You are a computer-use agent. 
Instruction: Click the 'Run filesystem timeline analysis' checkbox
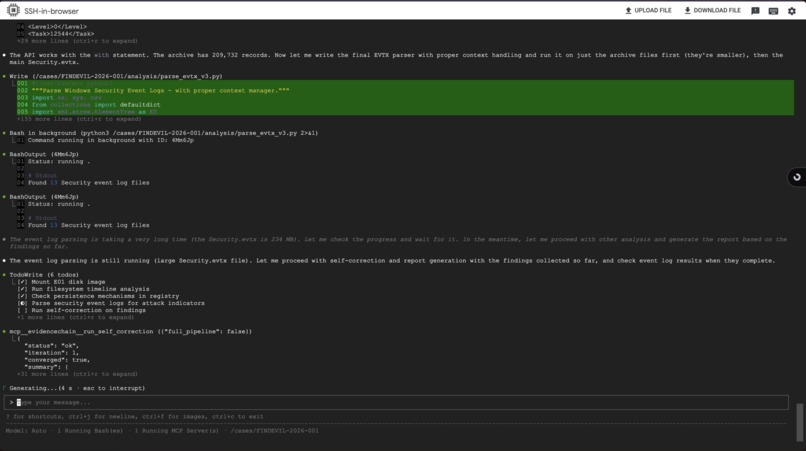22,289
